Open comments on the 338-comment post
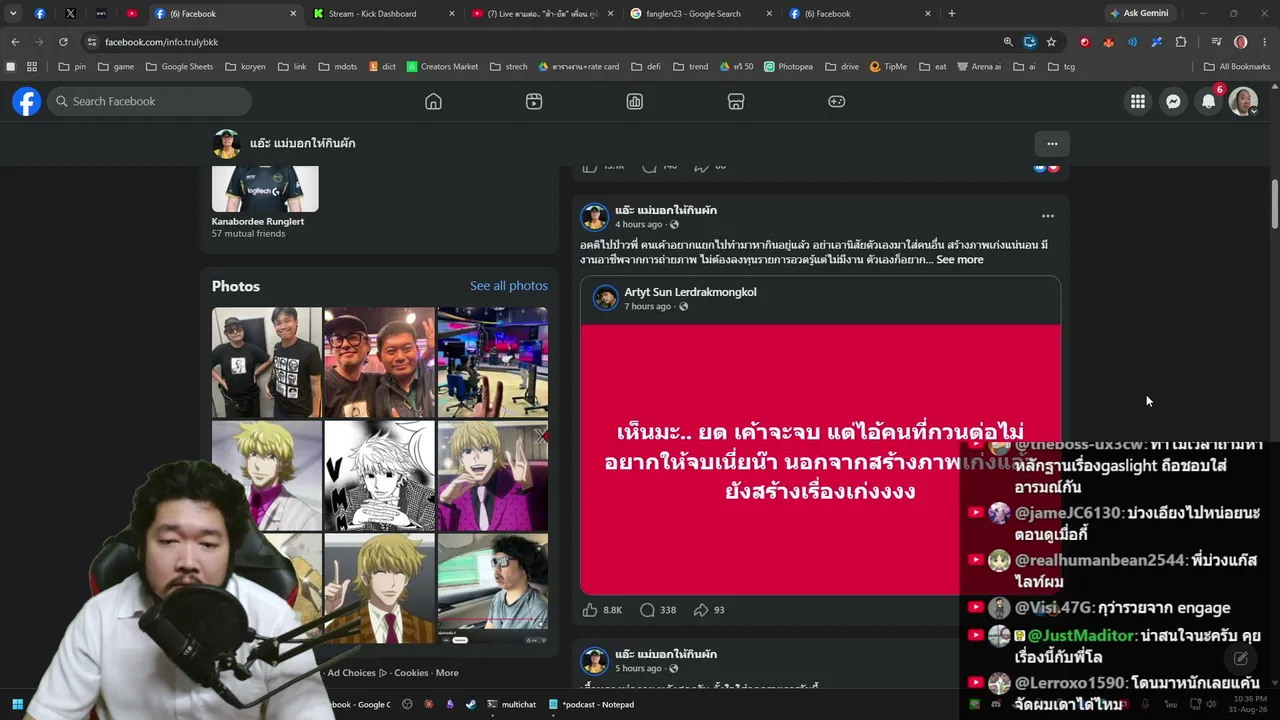Viewport: 1280px width, 720px height. (x=647, y=610)
